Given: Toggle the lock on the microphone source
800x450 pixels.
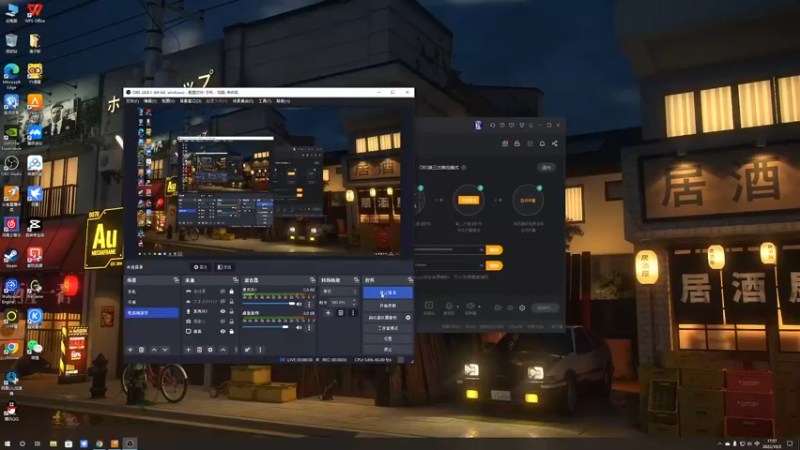Looking at the screenshot, I should 231,311.
